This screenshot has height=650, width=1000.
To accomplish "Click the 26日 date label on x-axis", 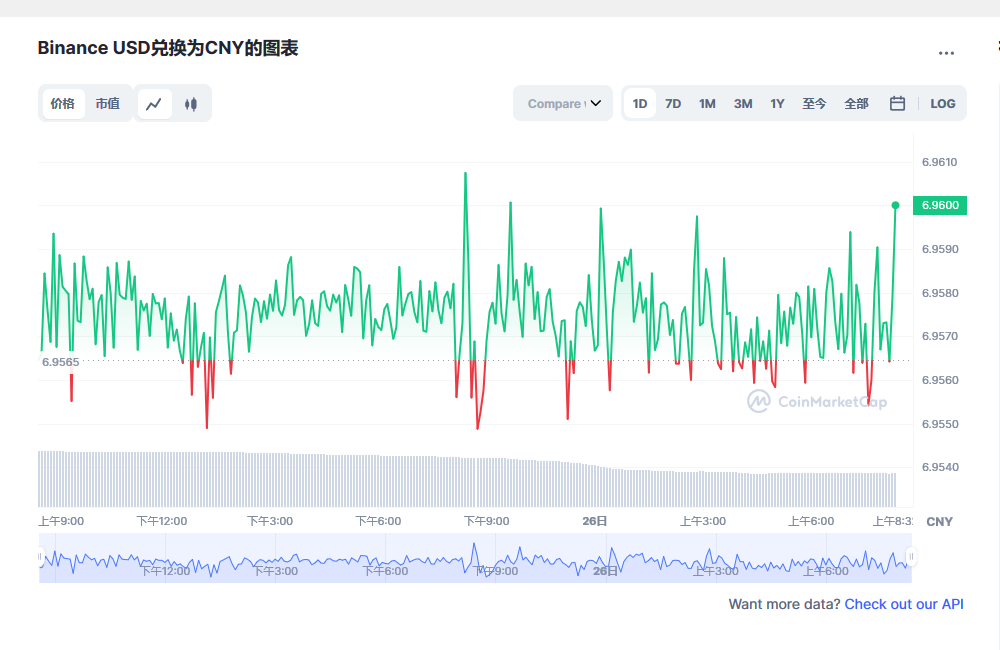I will 594,521.
